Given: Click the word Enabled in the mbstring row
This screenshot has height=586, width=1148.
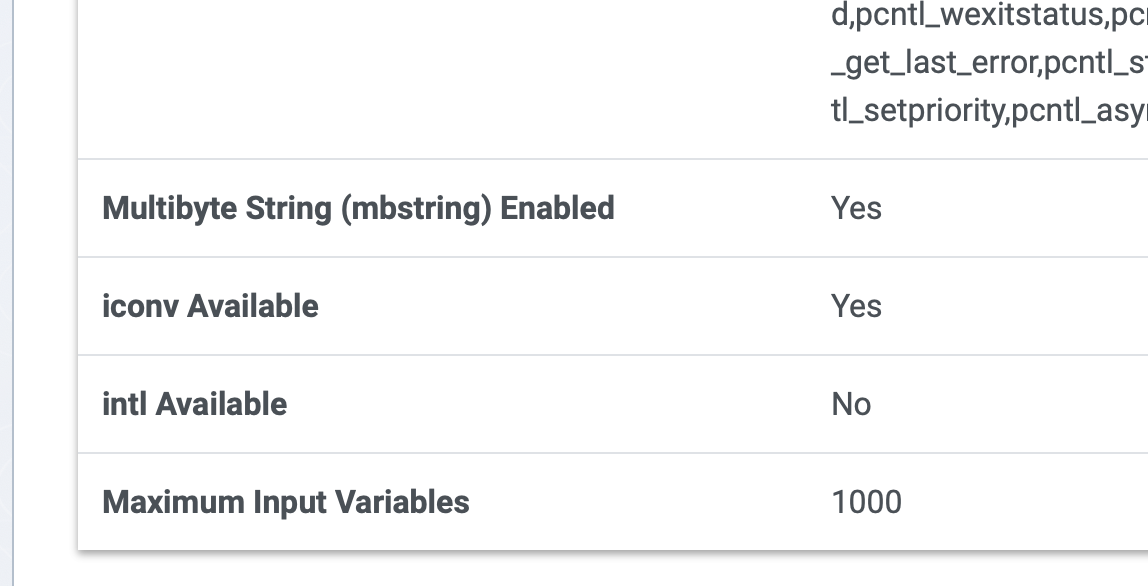Looking at the screenshot, I should tap(557, 209).
